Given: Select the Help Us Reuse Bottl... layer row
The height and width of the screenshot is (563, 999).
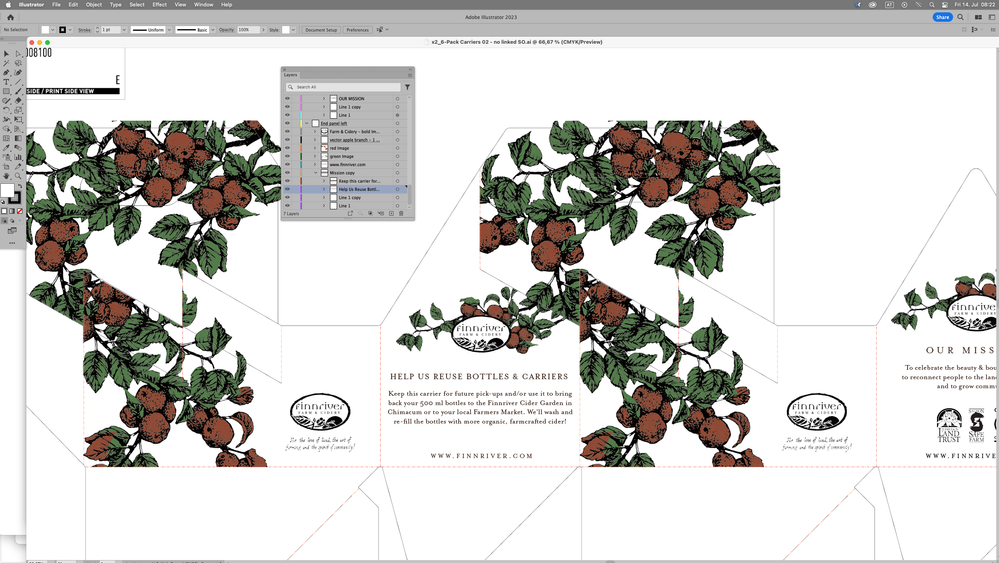Looking at the screenshot, I should [345, 189].
